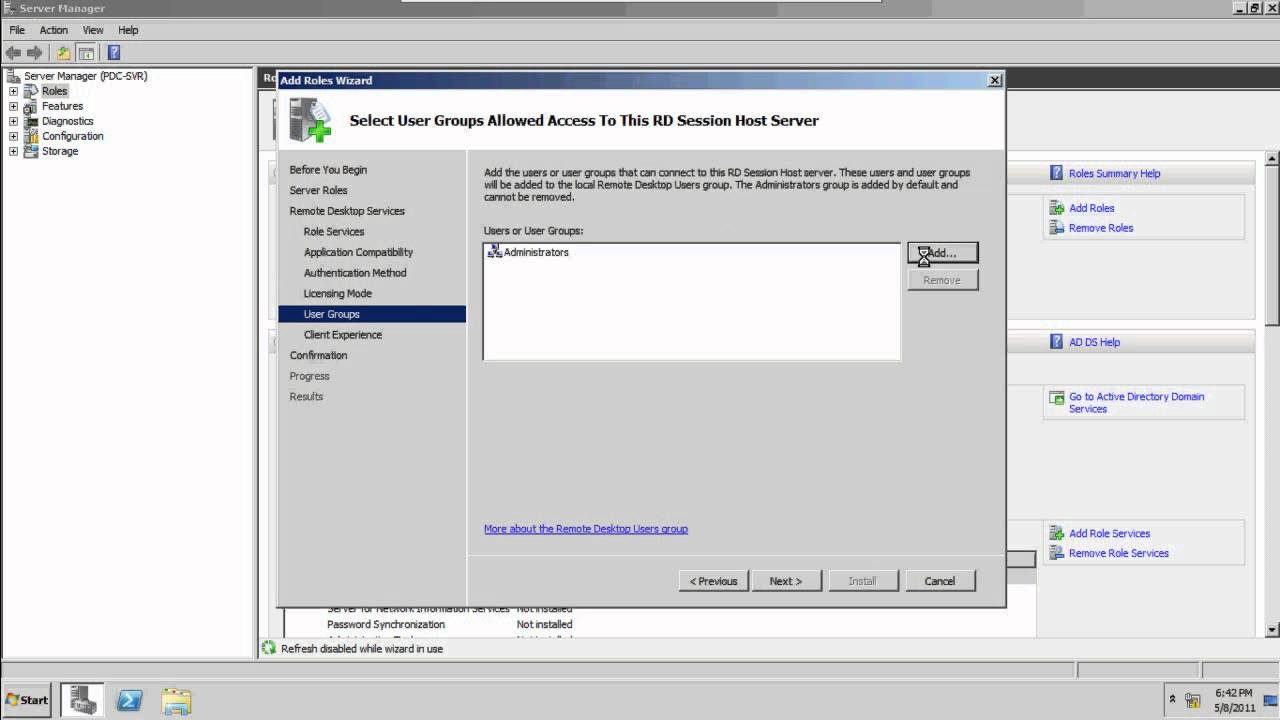This screenshot has width=1280, height=720.
Task: Click the Remove Role Services link
Action: 1119,553
